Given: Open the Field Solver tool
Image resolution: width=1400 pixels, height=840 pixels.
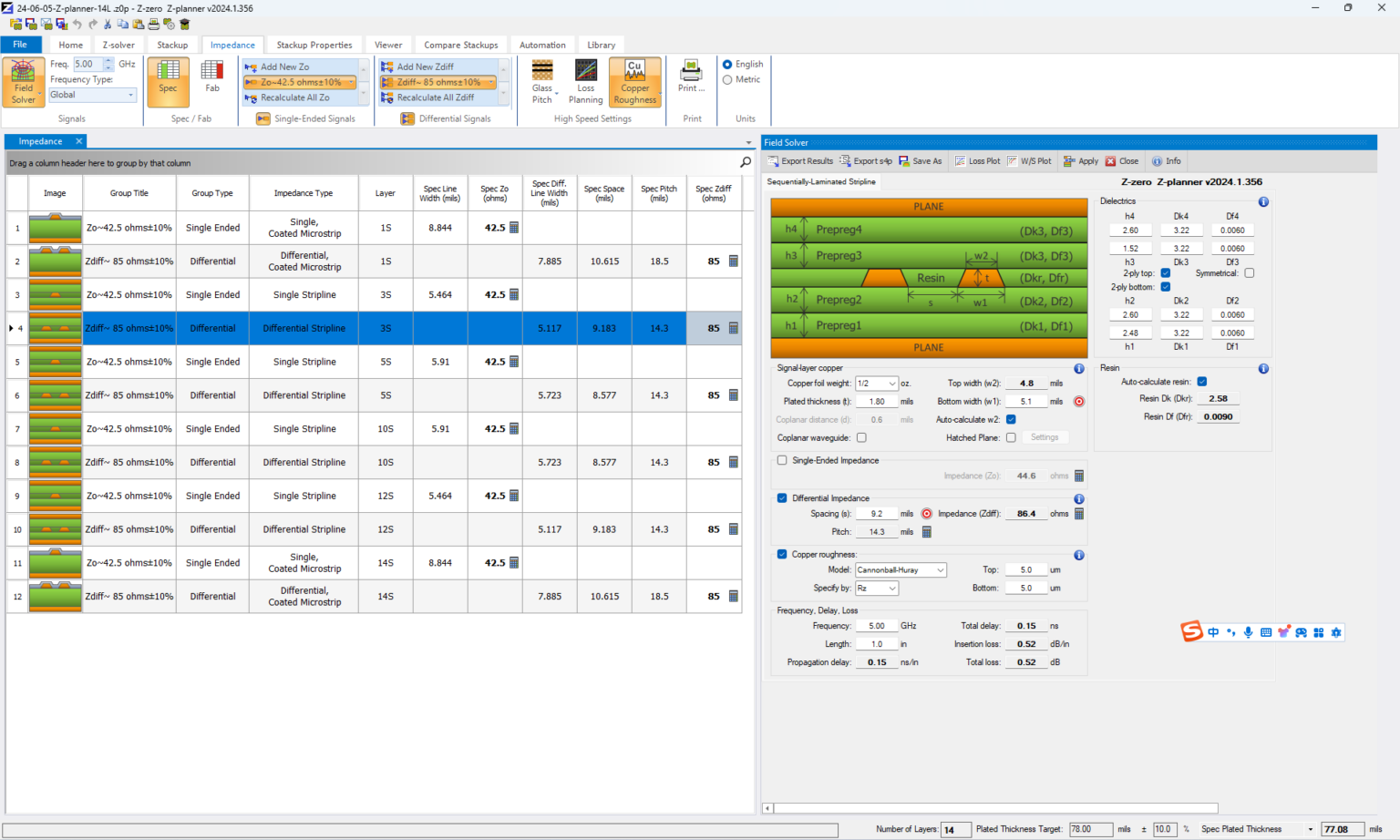Looking at the screenshot, I should coord(23,82).
